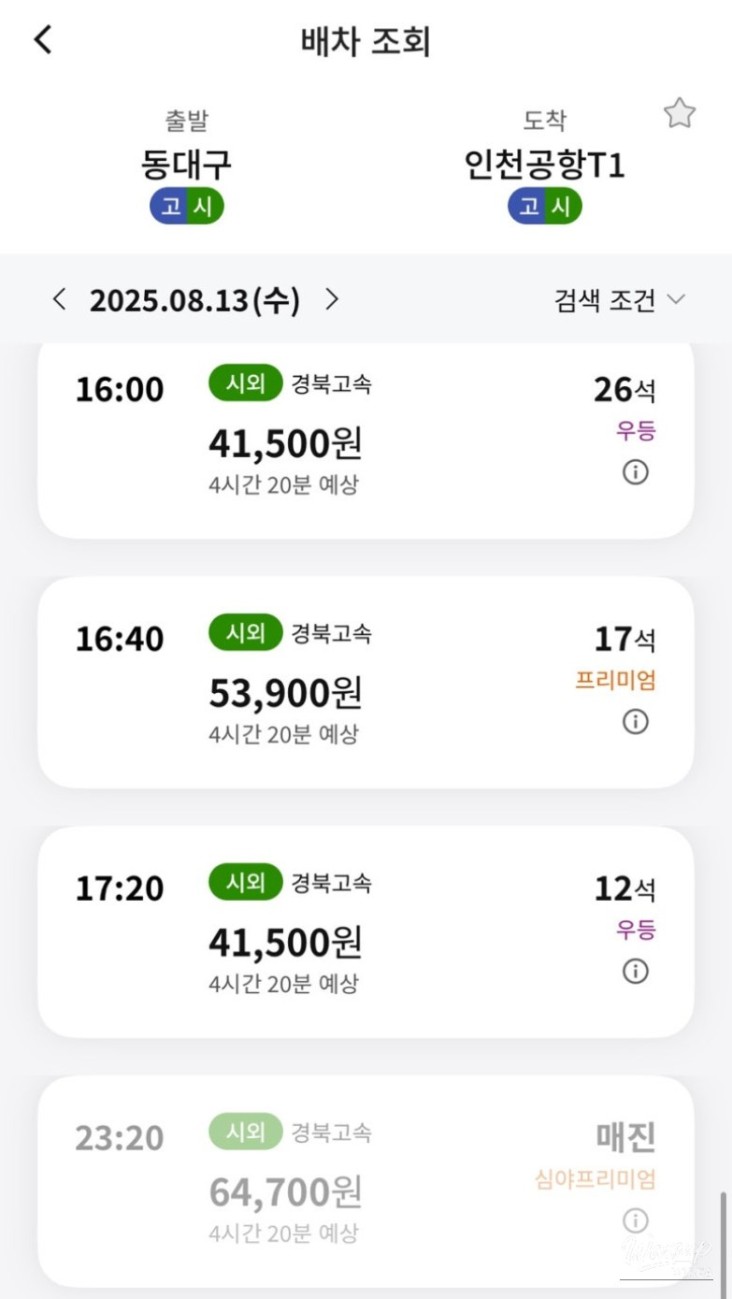
Task: Tap 시외 badge on the 16:40 bus
Action: 245,633
